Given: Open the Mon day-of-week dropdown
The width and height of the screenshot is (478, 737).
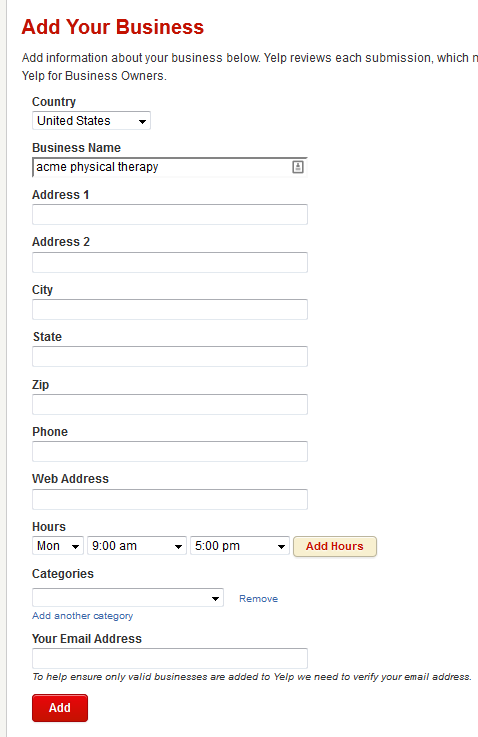Looking at the screenshot, I should click(58, 546).
